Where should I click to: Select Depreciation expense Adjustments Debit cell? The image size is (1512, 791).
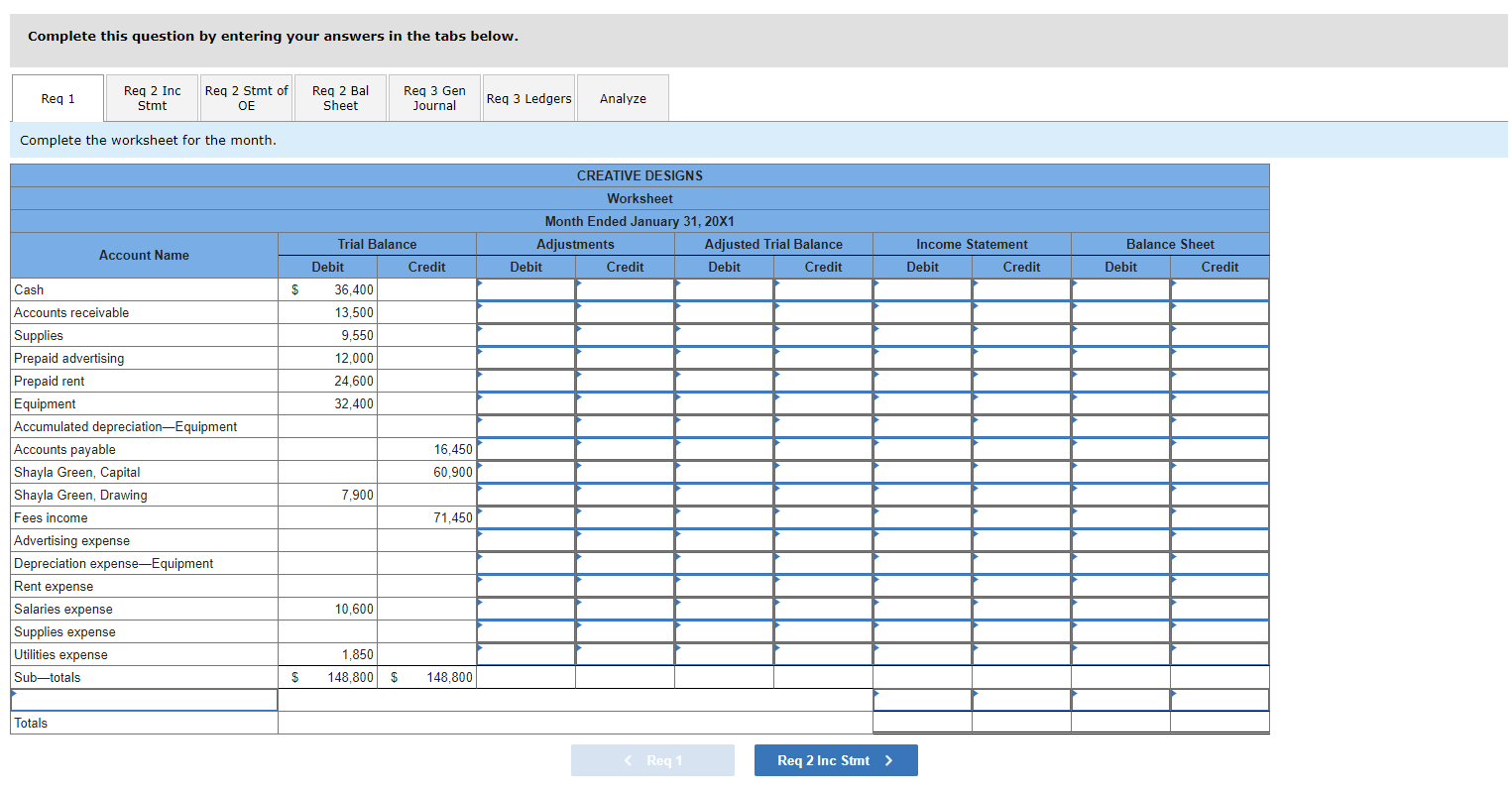525,563
